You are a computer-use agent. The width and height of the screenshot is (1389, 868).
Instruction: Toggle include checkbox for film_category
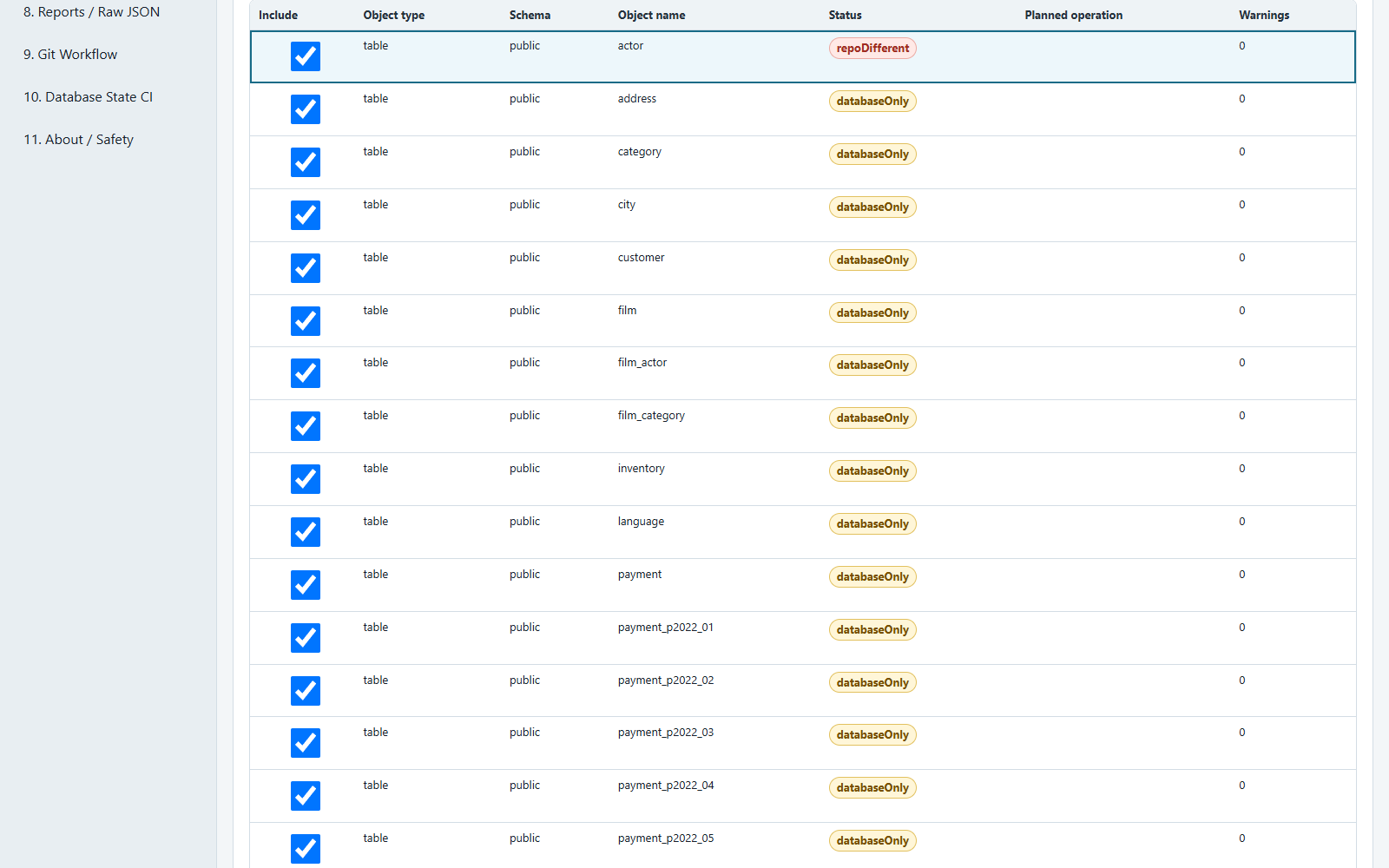(306, 426)
